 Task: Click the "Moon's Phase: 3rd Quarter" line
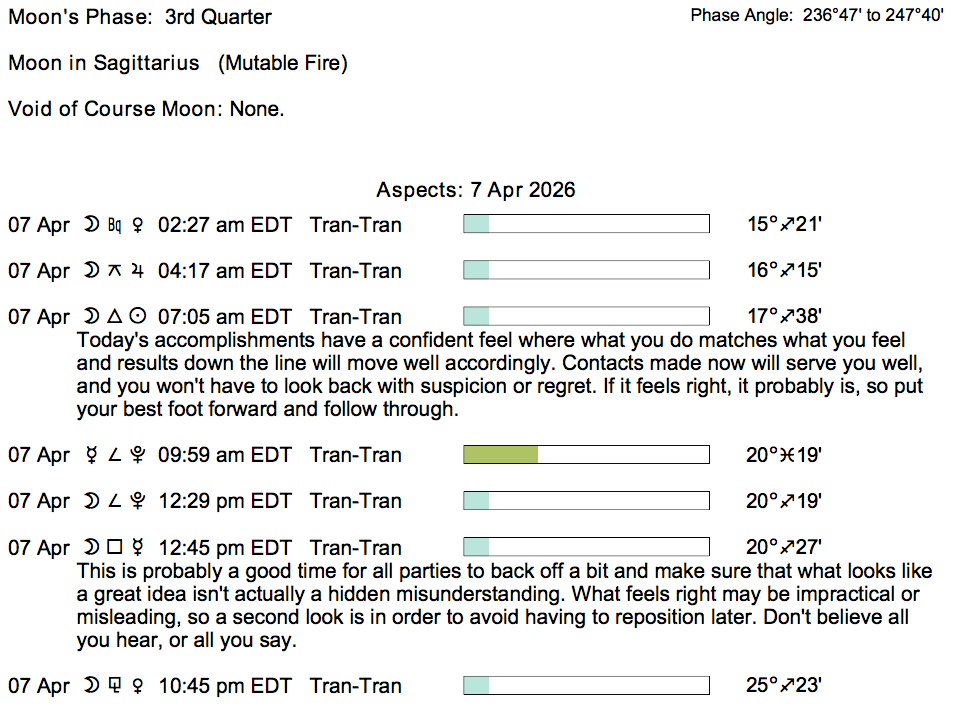click(x=140, y=17)
